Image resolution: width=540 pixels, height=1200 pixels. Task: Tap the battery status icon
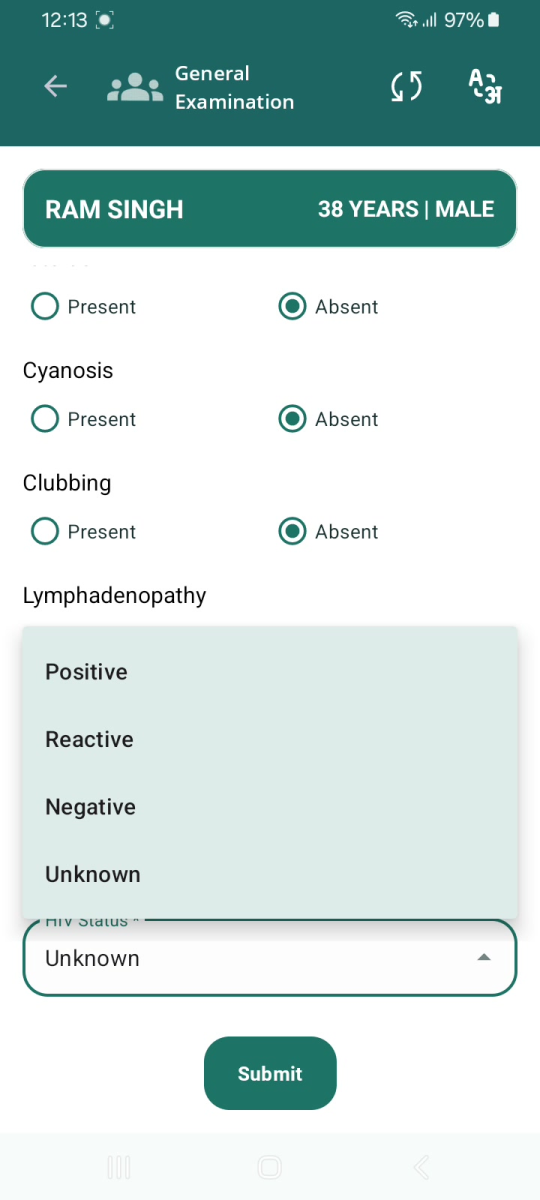click(494, 20)
